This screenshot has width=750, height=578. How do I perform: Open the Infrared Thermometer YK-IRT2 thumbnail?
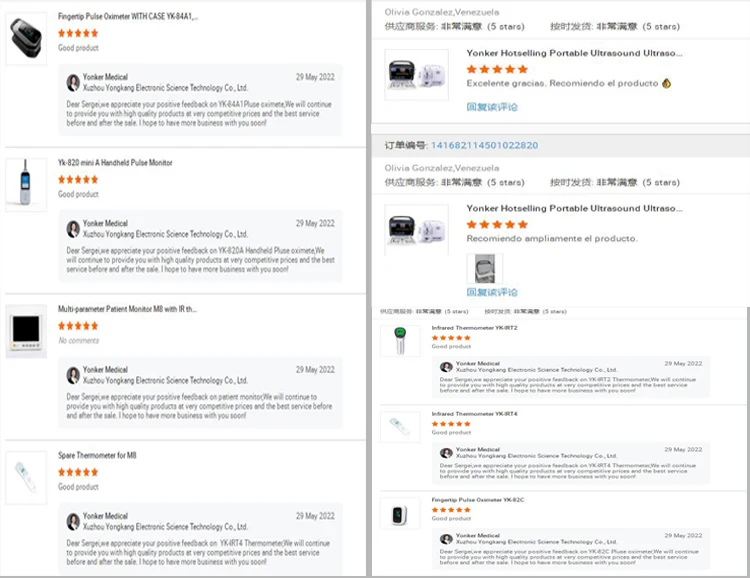click(x=400, y=340)
